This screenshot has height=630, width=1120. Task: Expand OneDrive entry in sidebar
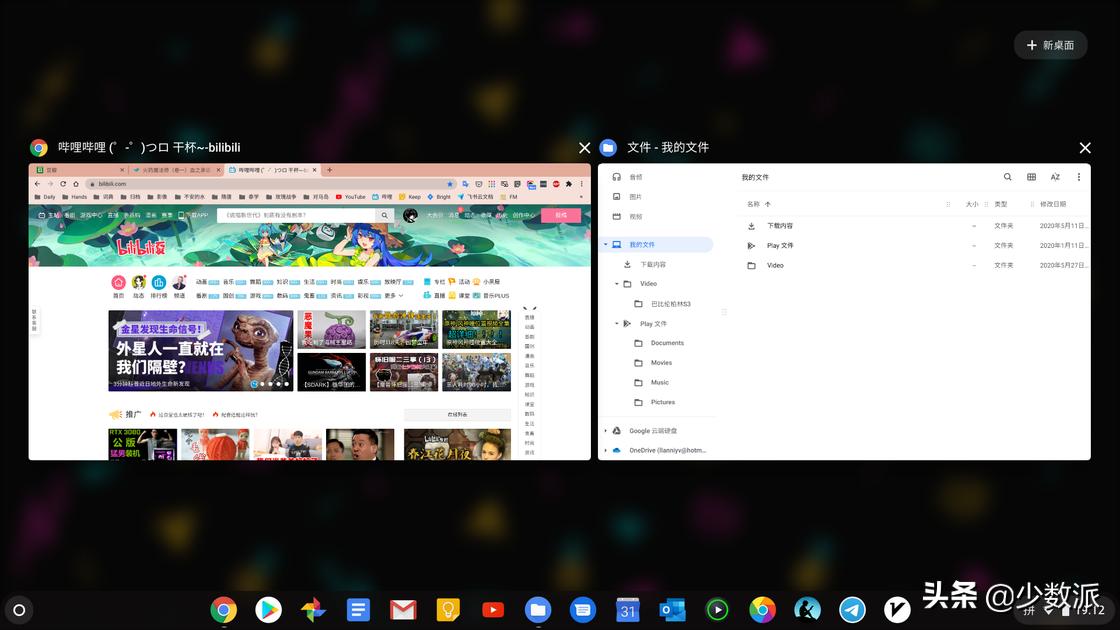[x=606, y=451]
